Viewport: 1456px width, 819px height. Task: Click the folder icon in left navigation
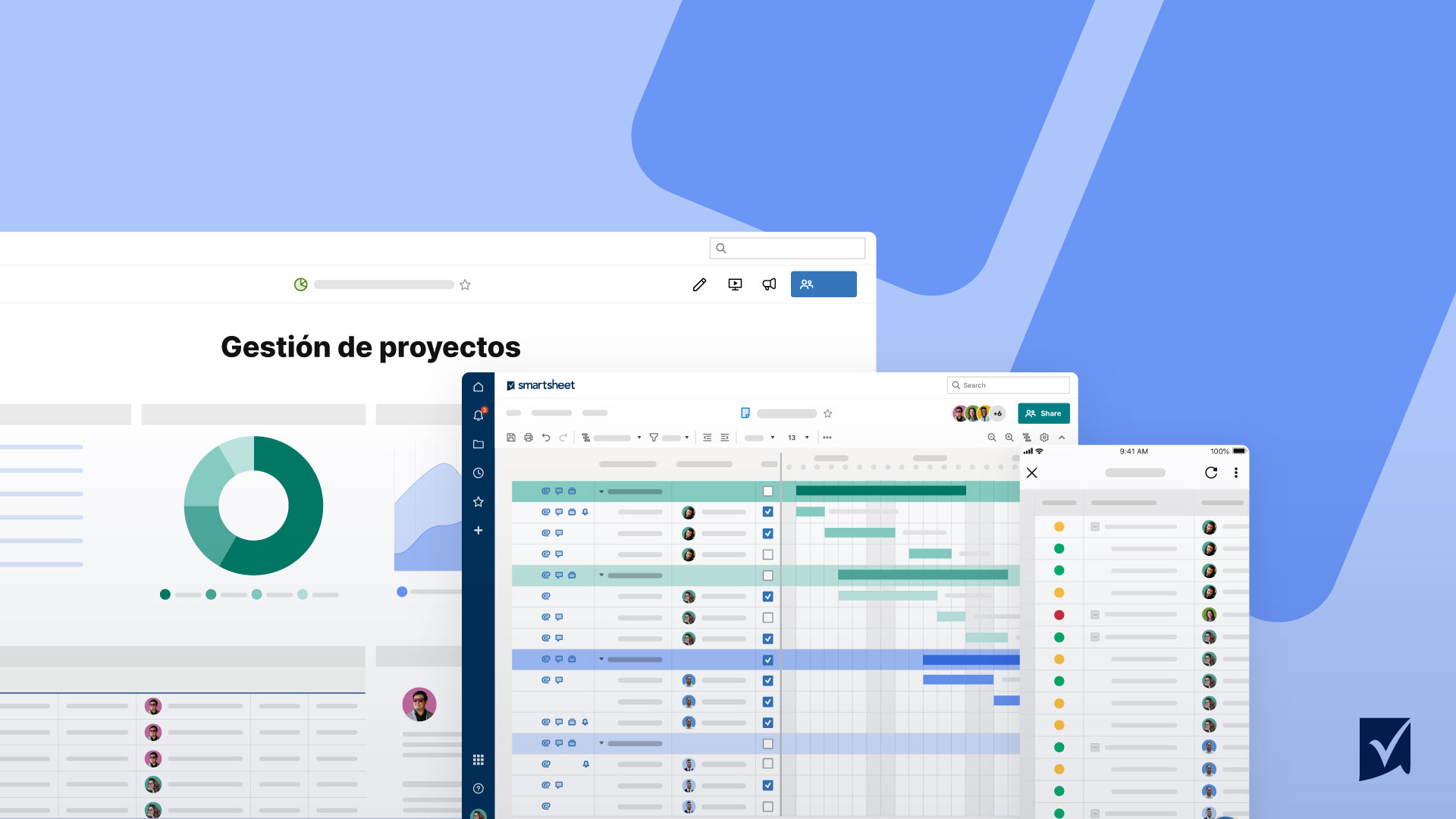click(478, 444)
